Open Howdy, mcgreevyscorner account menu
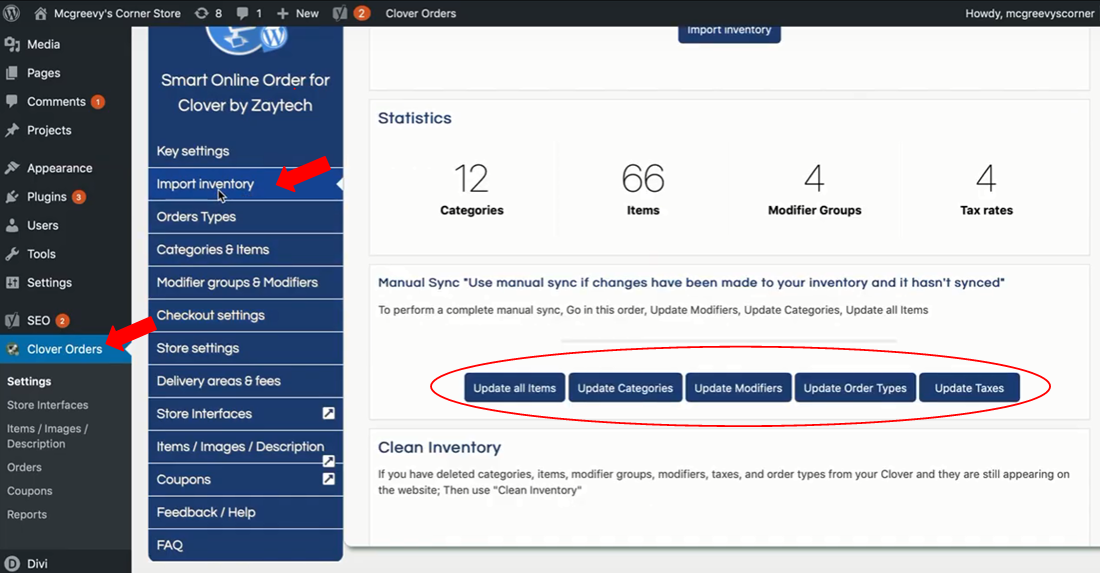 pos(1029,13)
